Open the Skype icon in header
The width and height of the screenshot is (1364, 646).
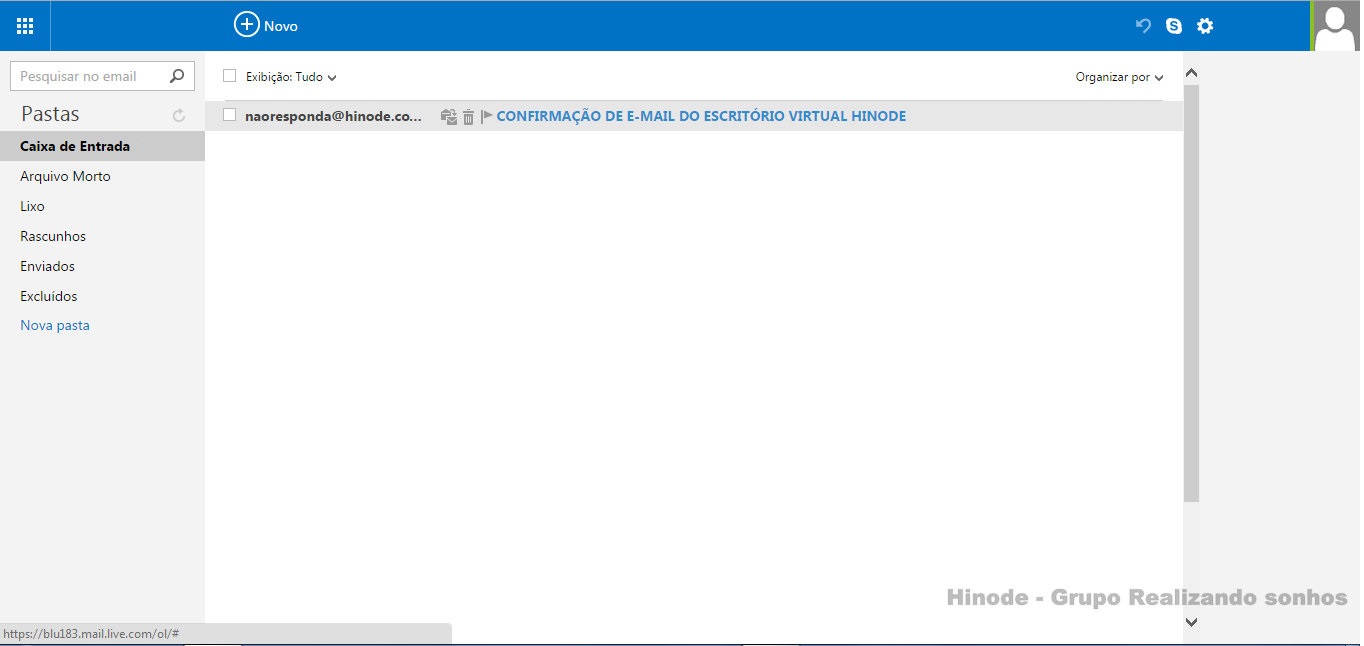click(x=1174, y=26)
